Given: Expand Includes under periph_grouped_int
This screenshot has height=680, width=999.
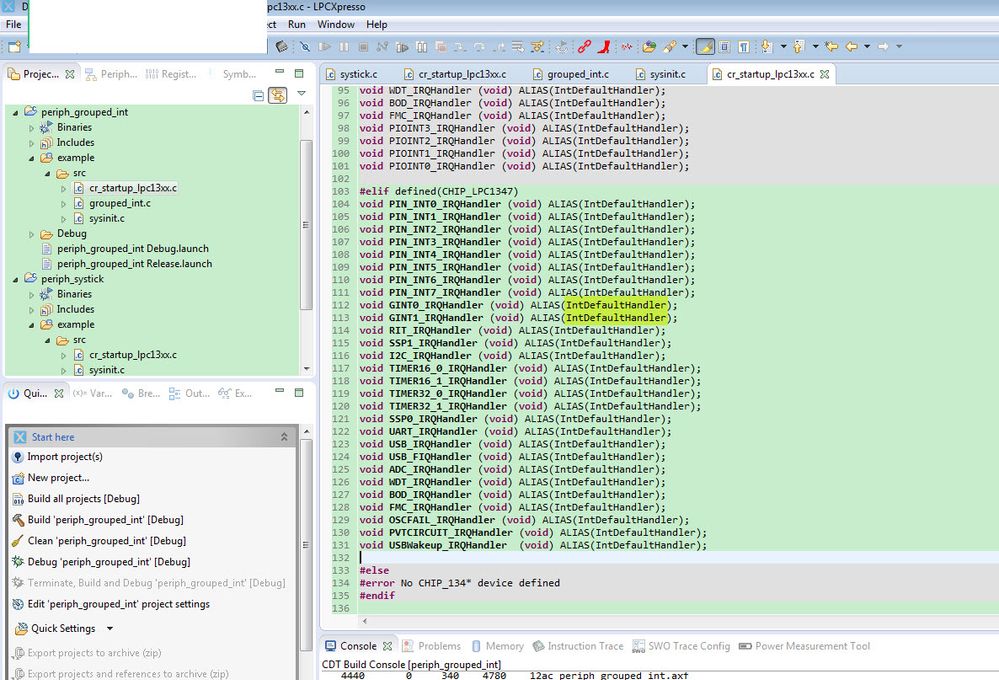Looking at the screenshot, I should coord(31,143).
